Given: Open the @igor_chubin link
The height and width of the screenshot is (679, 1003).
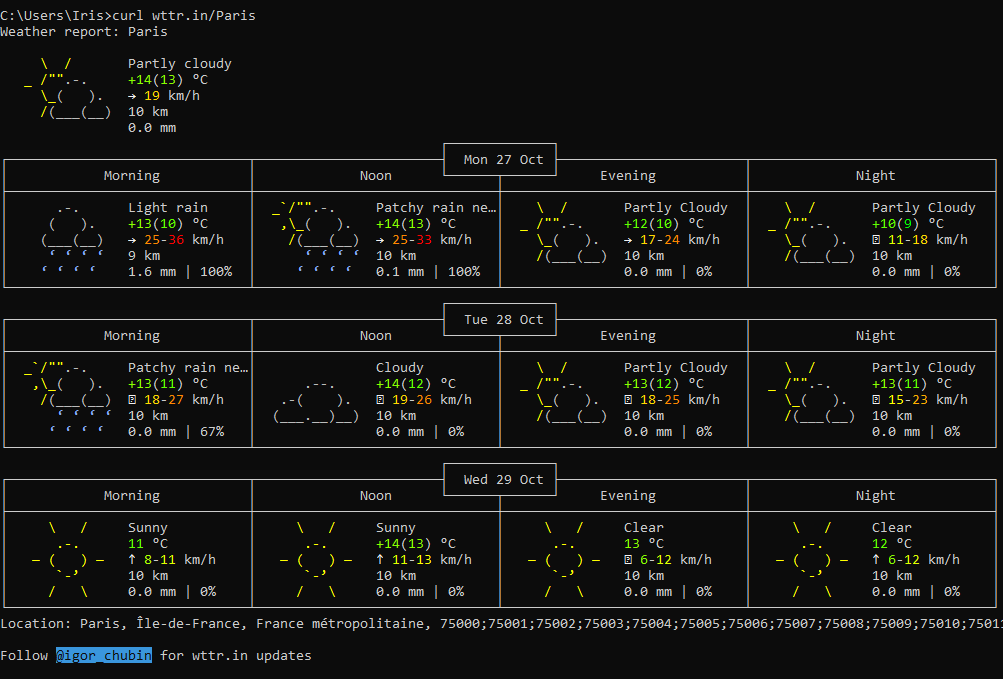Looking at the screenshot, I should (104, 656).
